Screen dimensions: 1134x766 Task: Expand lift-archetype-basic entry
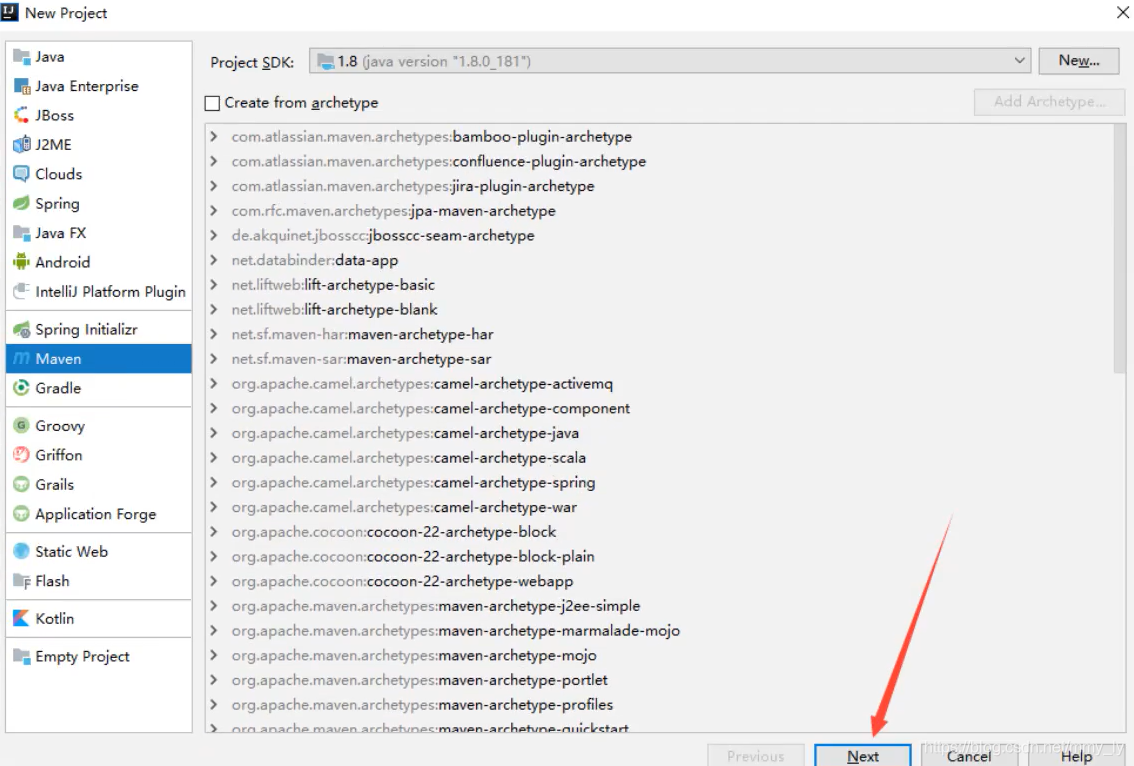point(213,284)
